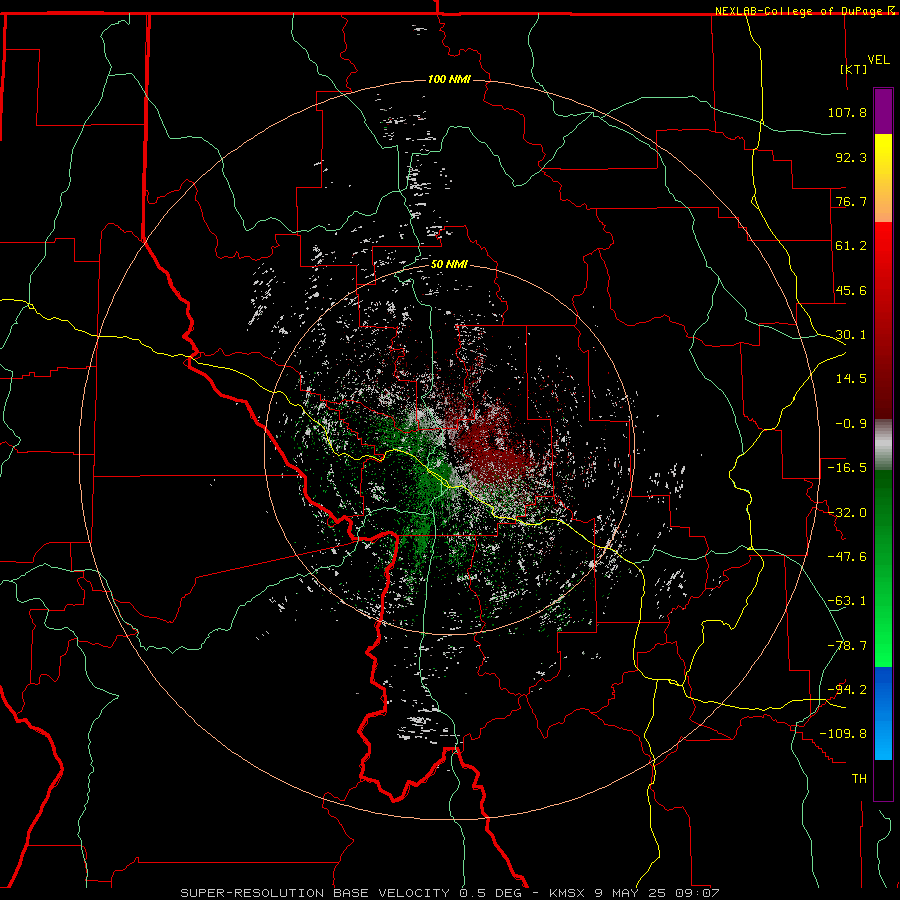Click the 107.8 velocity scale value
Image resolution: width=900 pixels, height=900 pixels.
pyautogui.click(x=847, y=112)
